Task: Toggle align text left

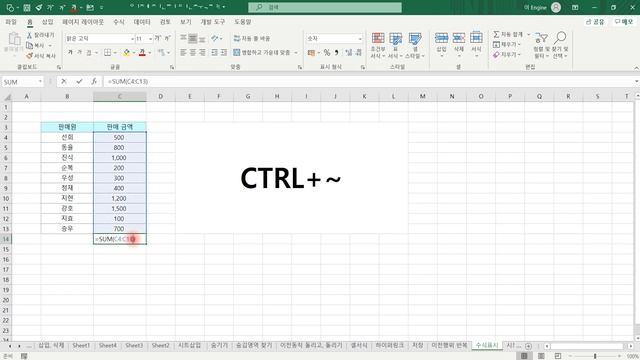Action: click(x=184, y=53)
